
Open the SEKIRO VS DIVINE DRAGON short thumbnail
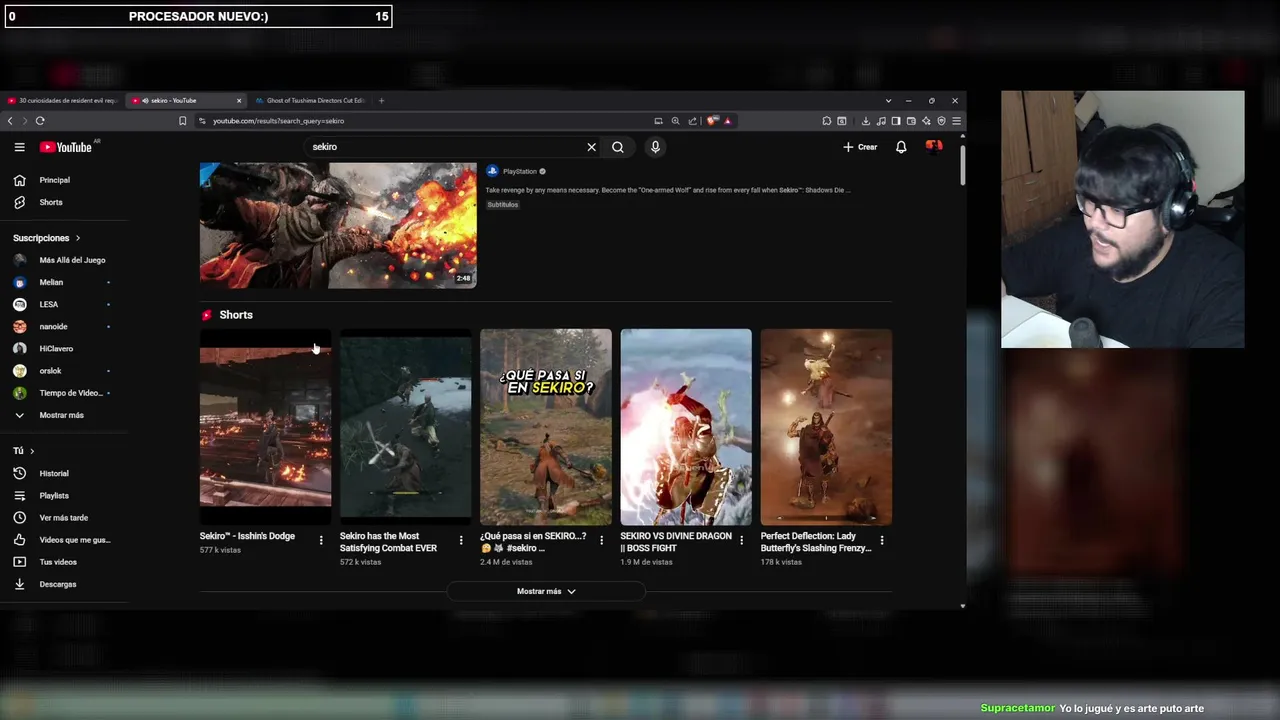tap(686, 427)
